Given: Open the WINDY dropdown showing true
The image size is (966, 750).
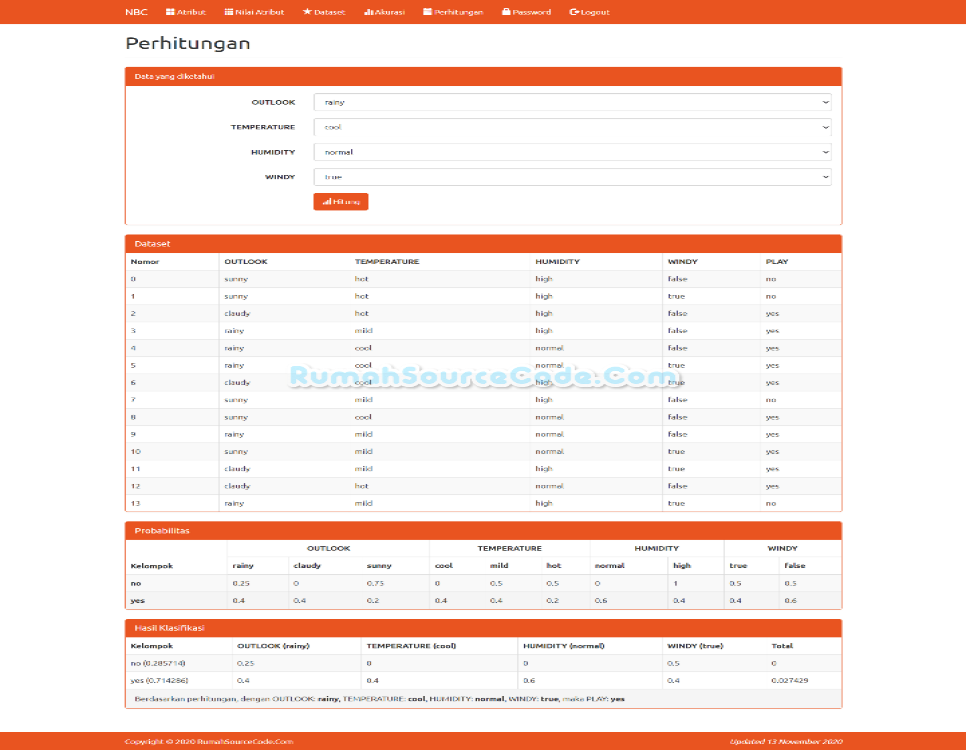Looking at the screenshot, I should coord(573,177).
